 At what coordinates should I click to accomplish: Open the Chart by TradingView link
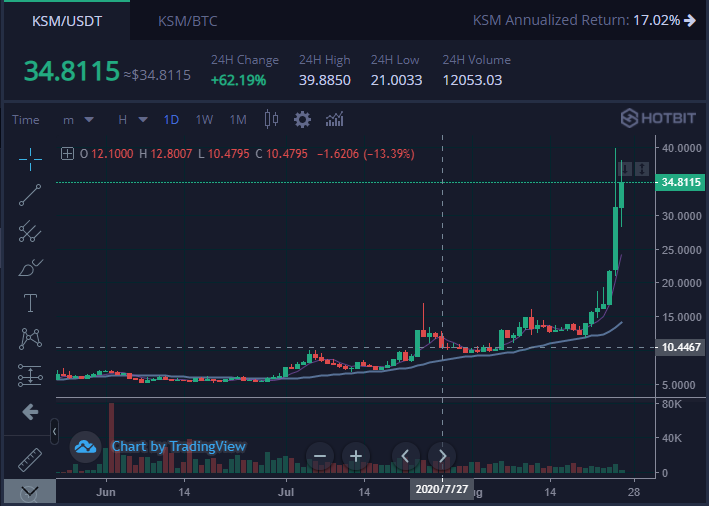(x=179, y=447)
